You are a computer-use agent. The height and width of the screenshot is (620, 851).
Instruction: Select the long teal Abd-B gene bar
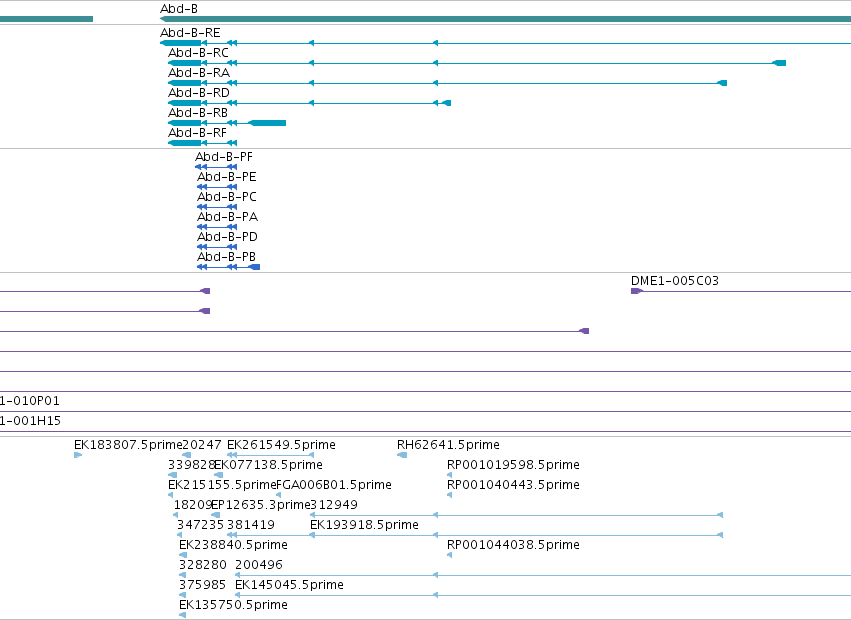(x=505, y=19)
